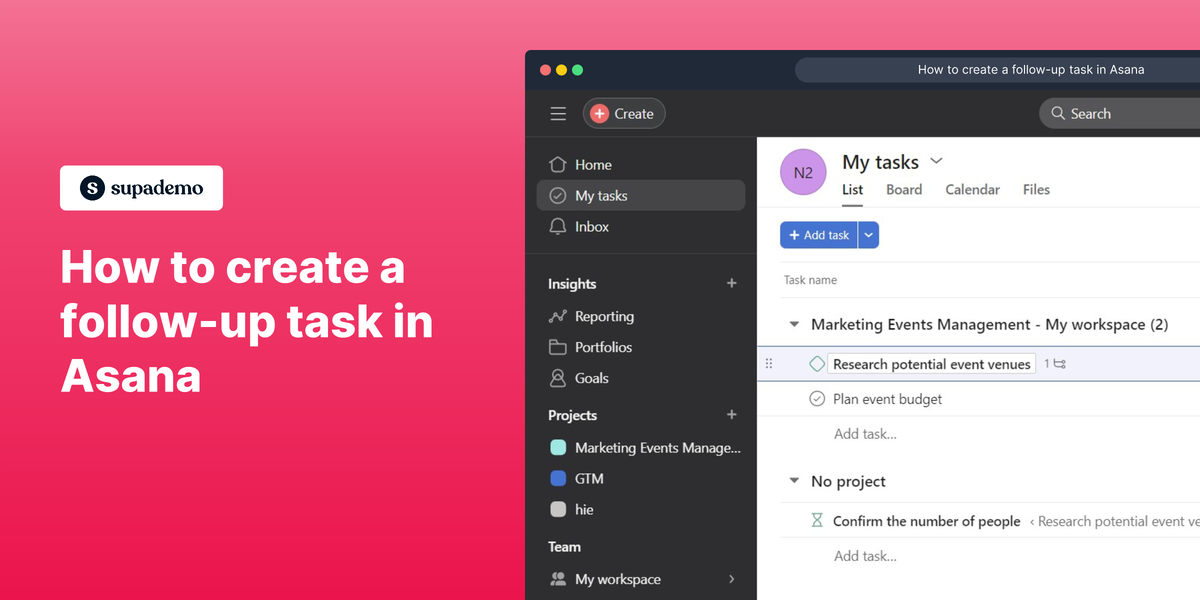Click the Home icon in the sidebar
Viewport: 1200px width, 600px height.
[559, 164]
